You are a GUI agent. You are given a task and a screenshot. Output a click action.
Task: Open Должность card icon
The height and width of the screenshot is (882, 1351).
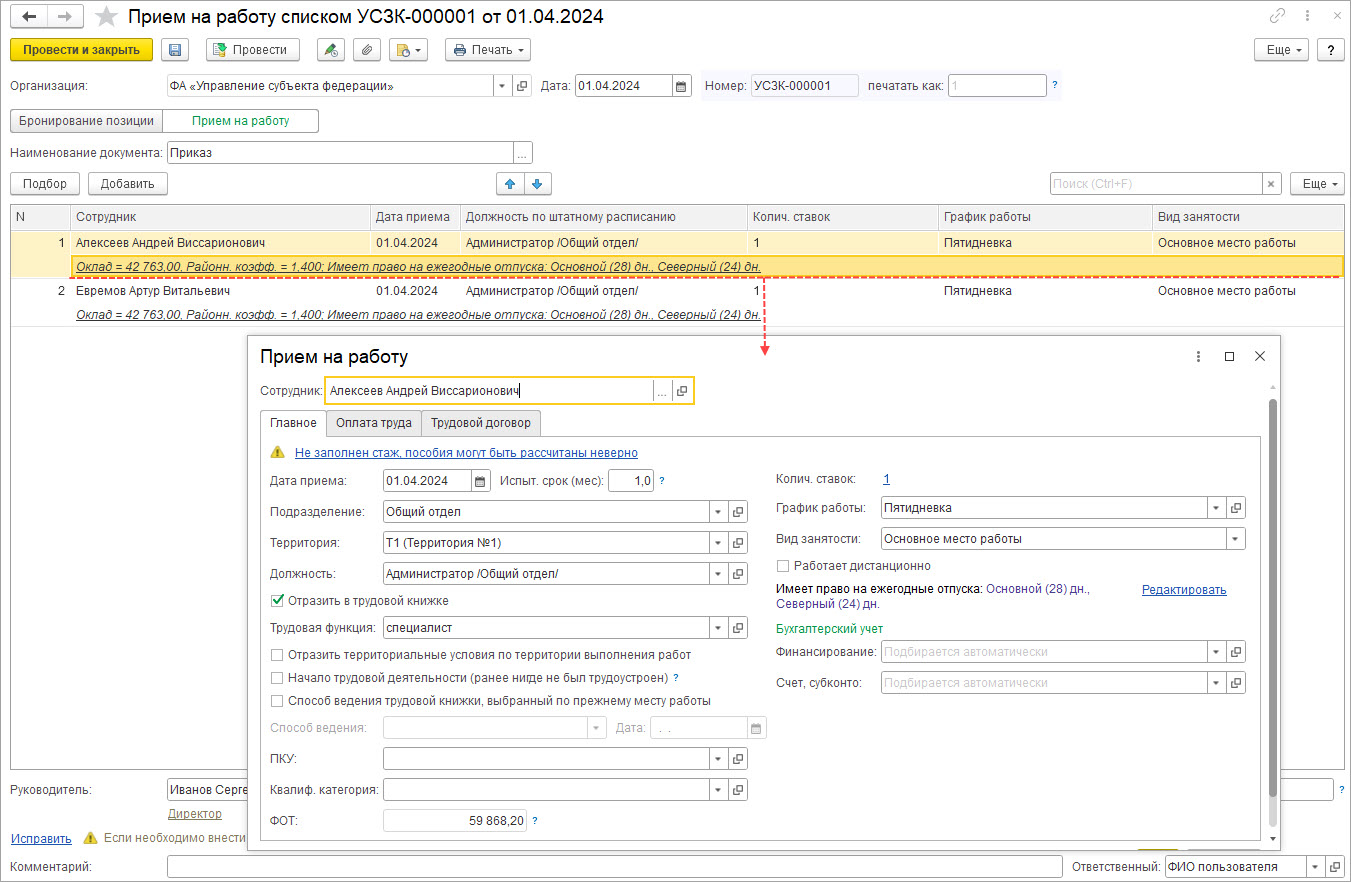pyautogui.click(x=738, y=574)
